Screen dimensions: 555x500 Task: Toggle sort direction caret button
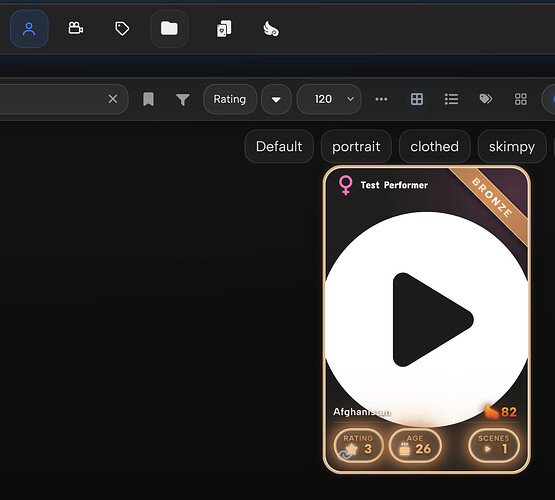tap(276, 99)
